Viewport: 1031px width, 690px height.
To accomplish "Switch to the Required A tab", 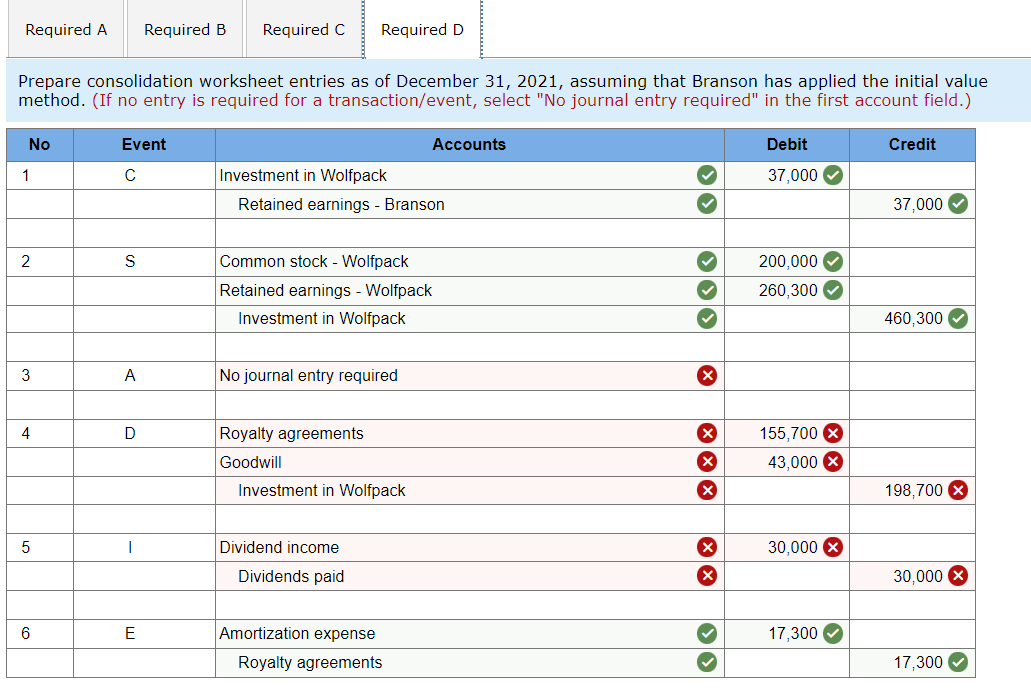I will 66,30.
